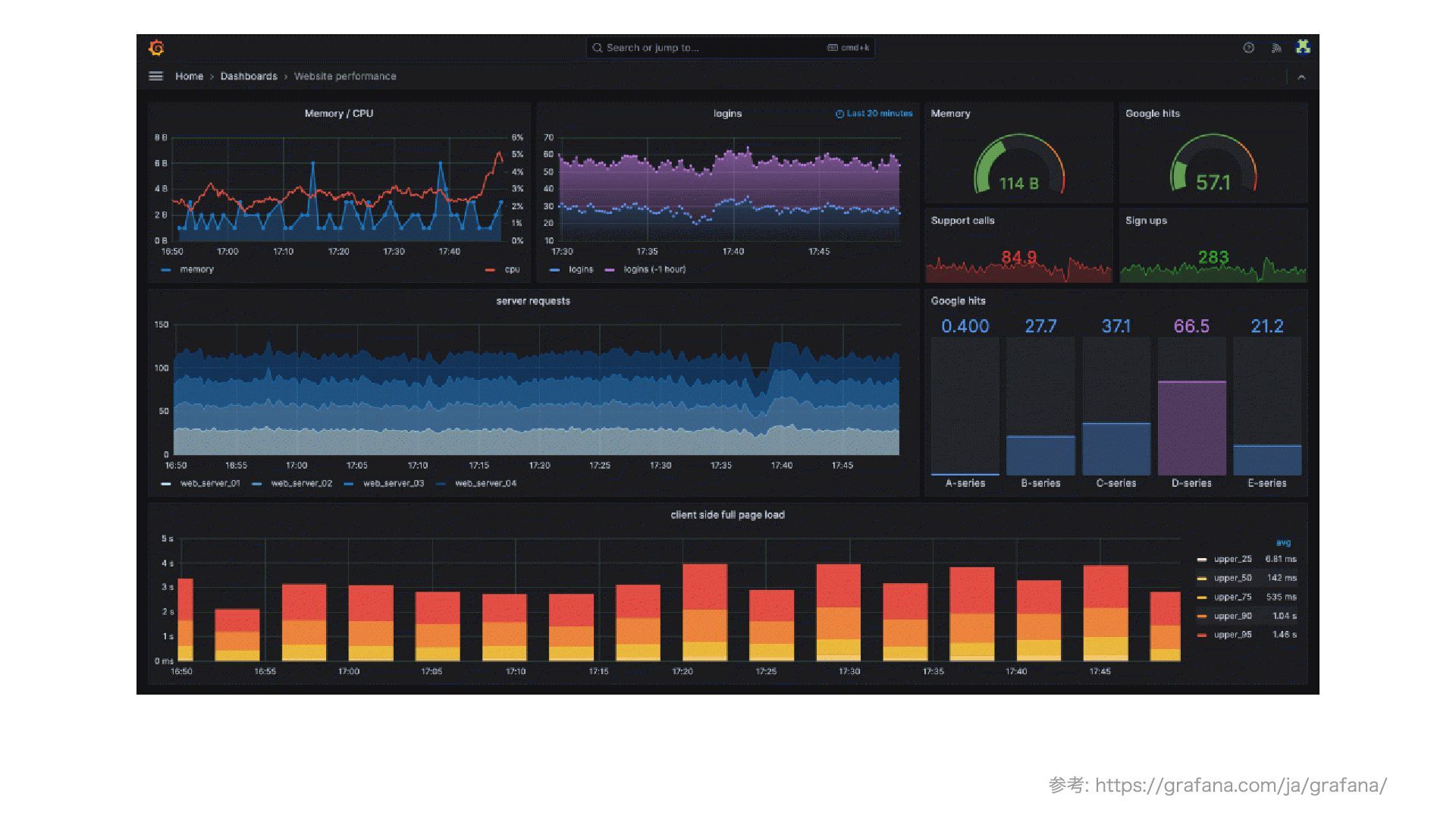Viewport: 1456px width, 819px height.
Task: Click the upper_95 red legend swatch
Action: (x=1201, y=635)
